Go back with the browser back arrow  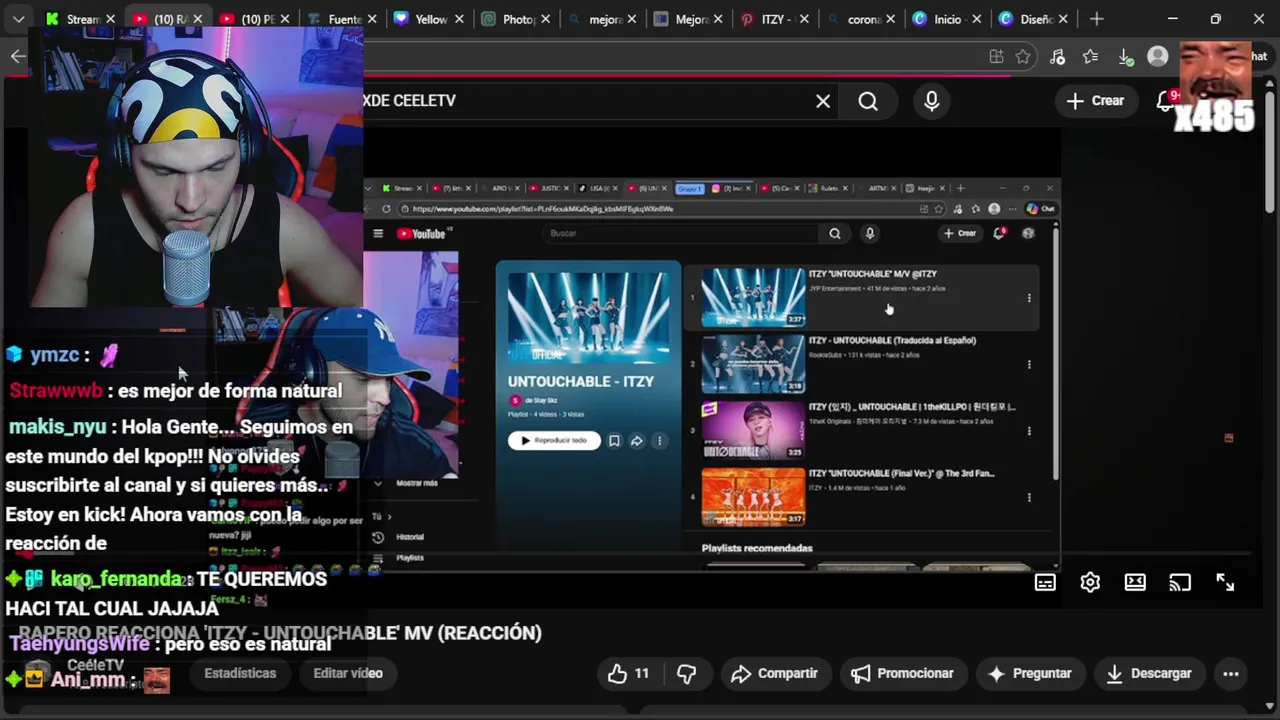coord(18,56)
